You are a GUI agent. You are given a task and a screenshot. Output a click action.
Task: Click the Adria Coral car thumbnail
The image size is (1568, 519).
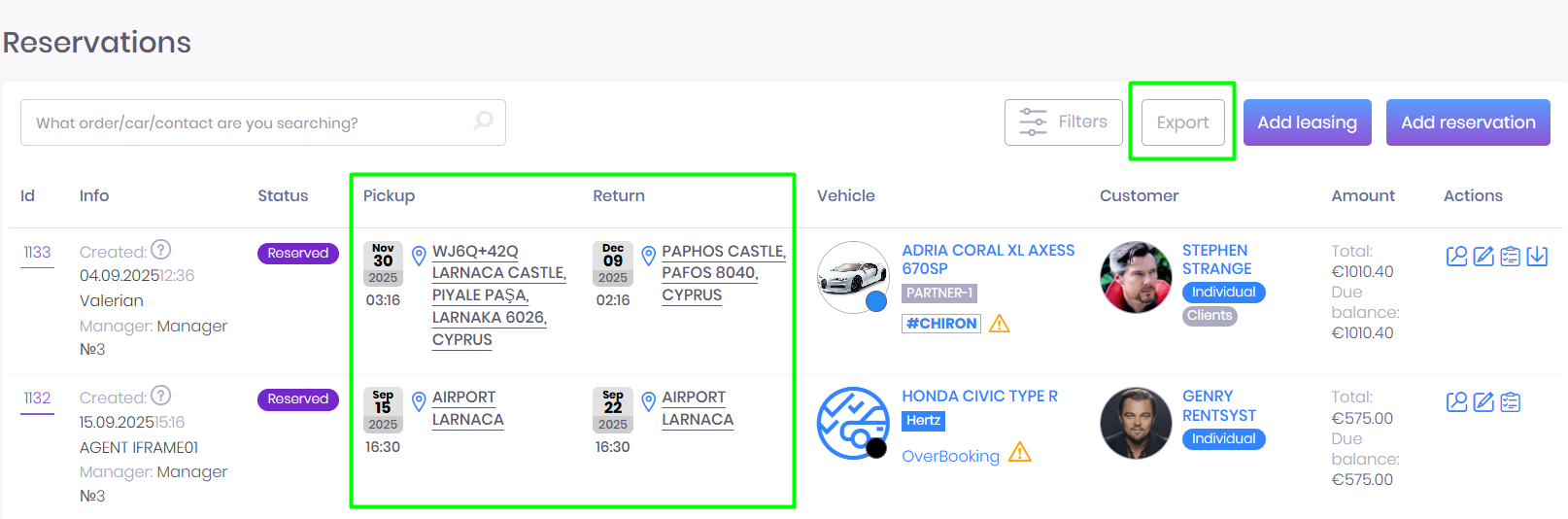click(852, 276)
